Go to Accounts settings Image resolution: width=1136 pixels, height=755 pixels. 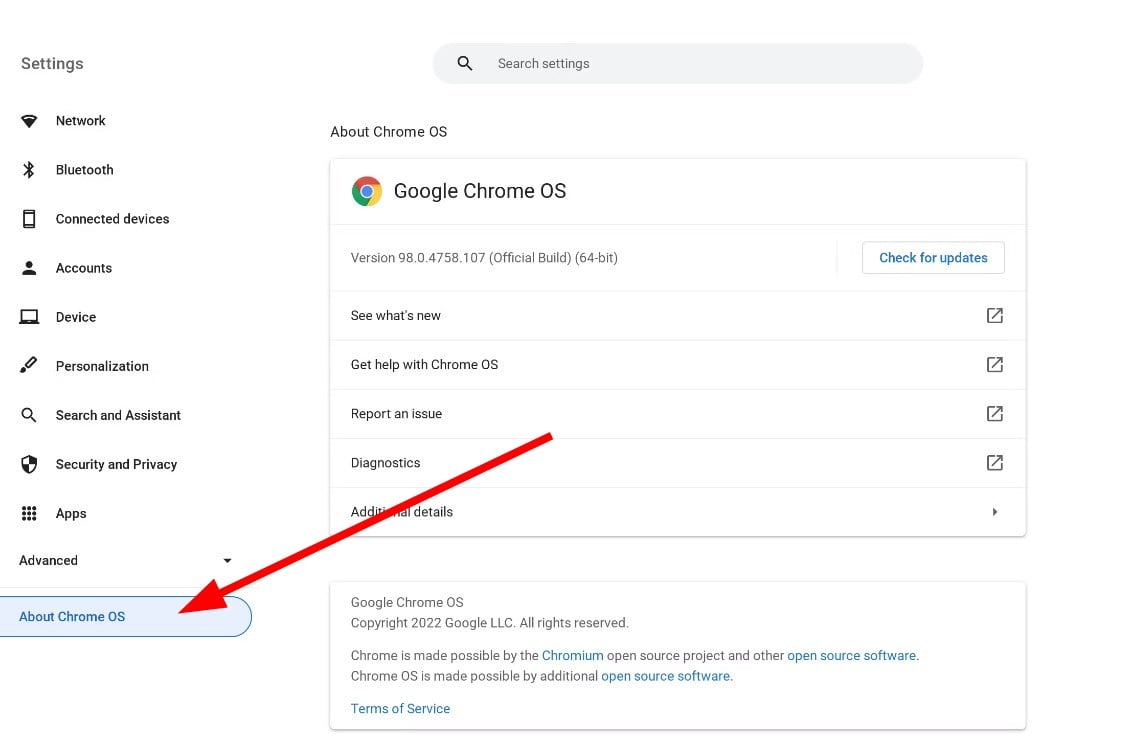pyautogui.click(x=84, y=268)
